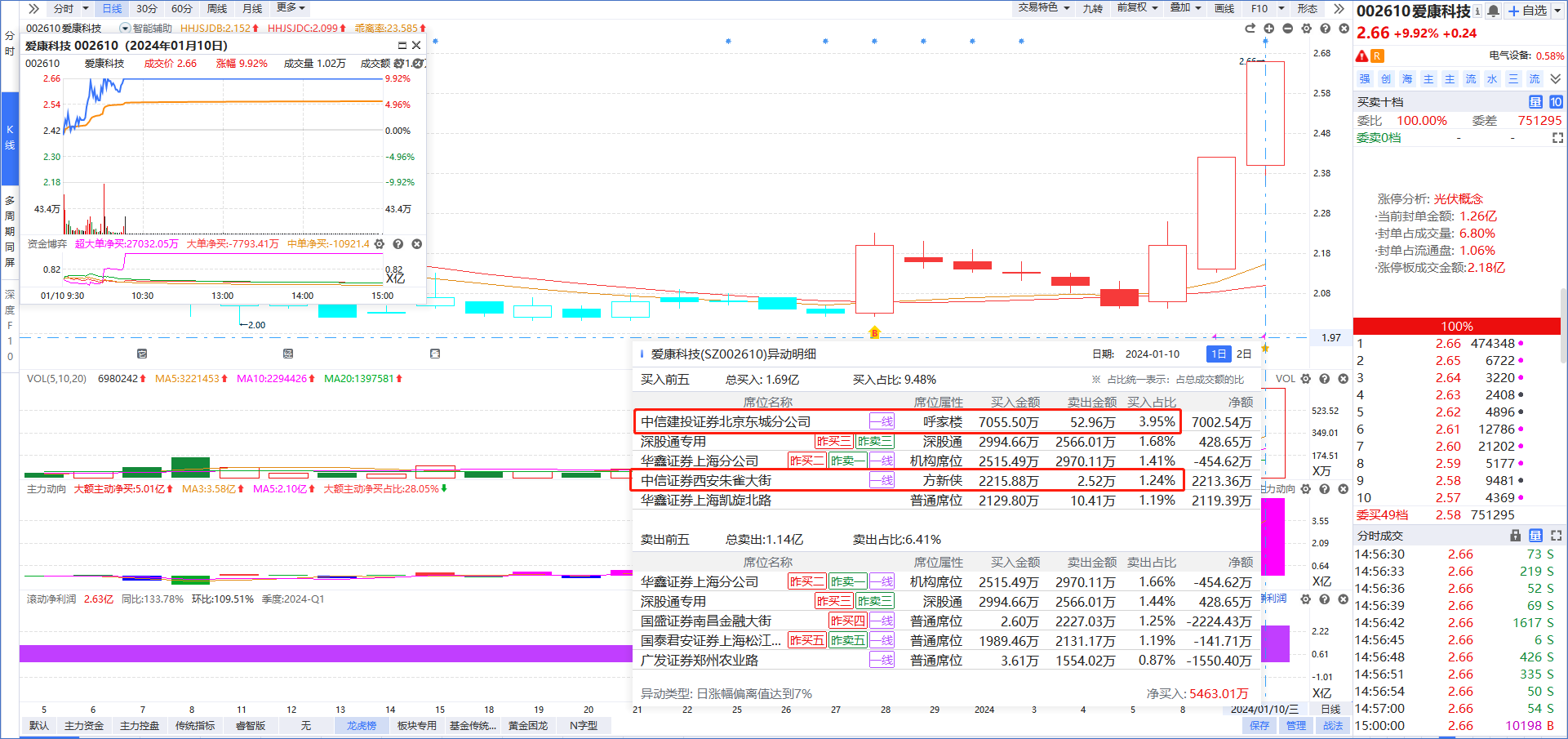Open the help question mark icon above chart

[x=1325, y=29]
